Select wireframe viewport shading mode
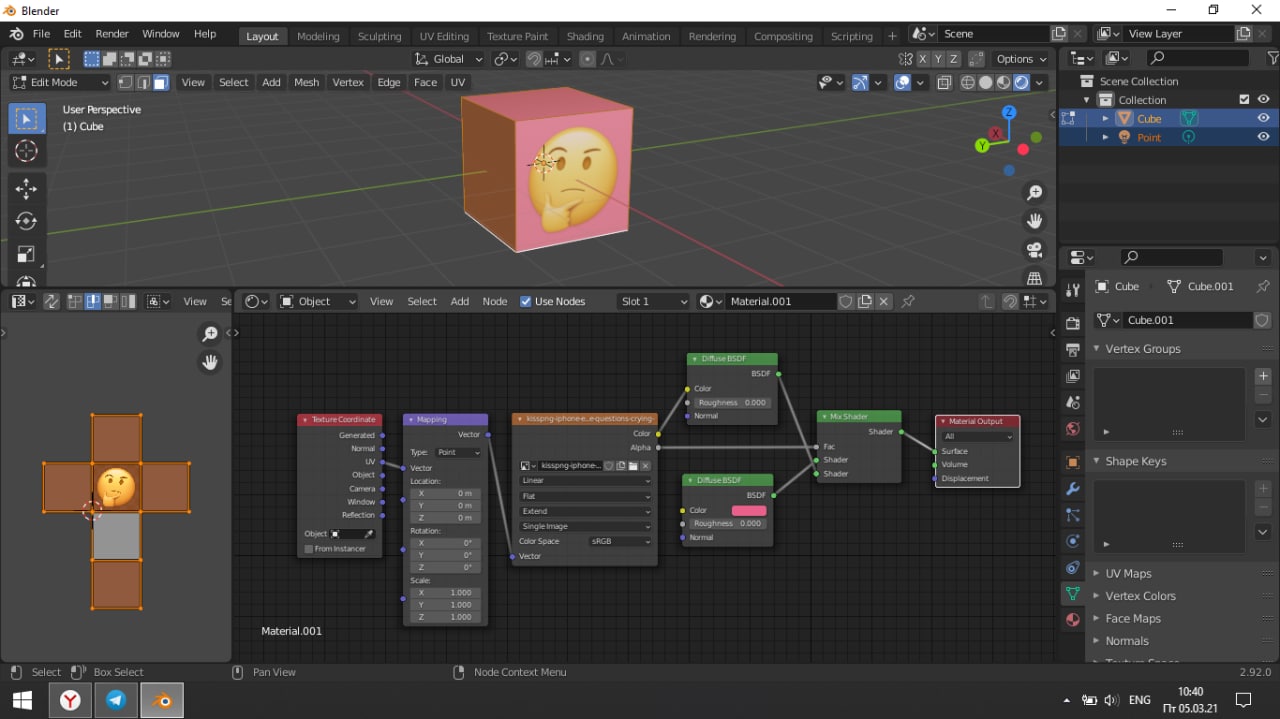Image resolution: width=1280 pixels, height=719 pixels. point(968,83)
